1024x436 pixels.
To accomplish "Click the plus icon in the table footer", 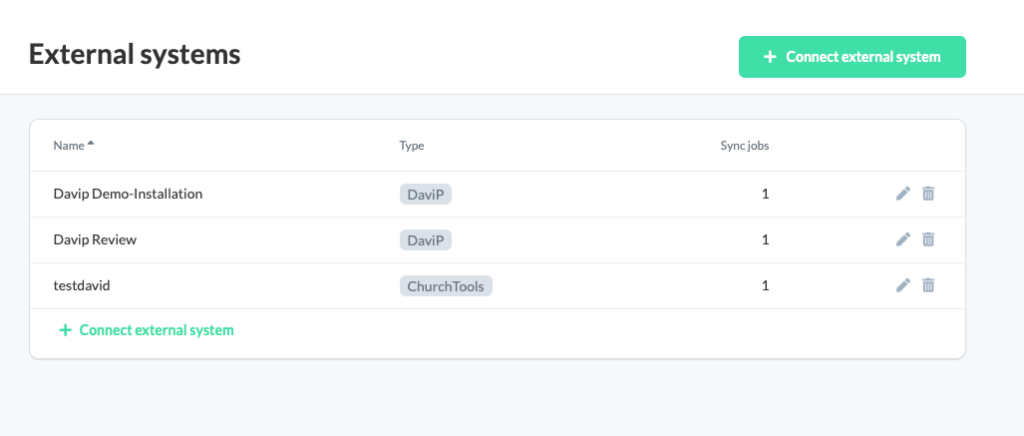I will click(x=65, y=330).
